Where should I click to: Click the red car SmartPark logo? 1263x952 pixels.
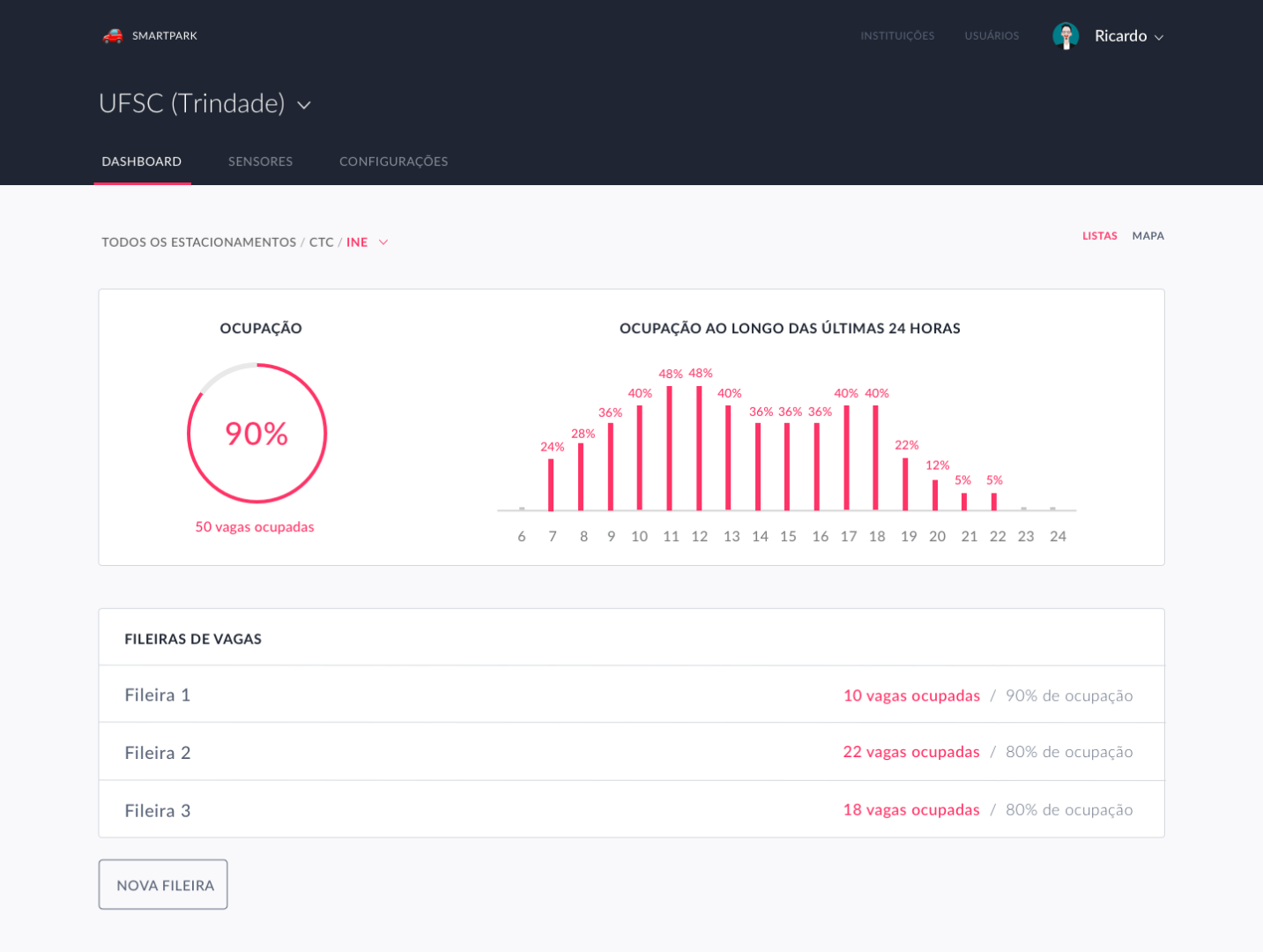(113, 36)
